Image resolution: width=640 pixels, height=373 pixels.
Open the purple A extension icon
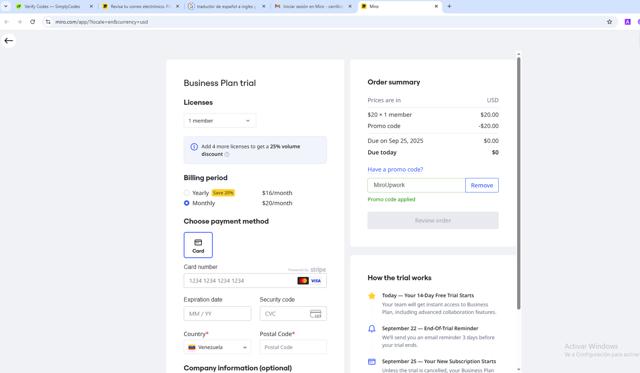pos(628,22)
